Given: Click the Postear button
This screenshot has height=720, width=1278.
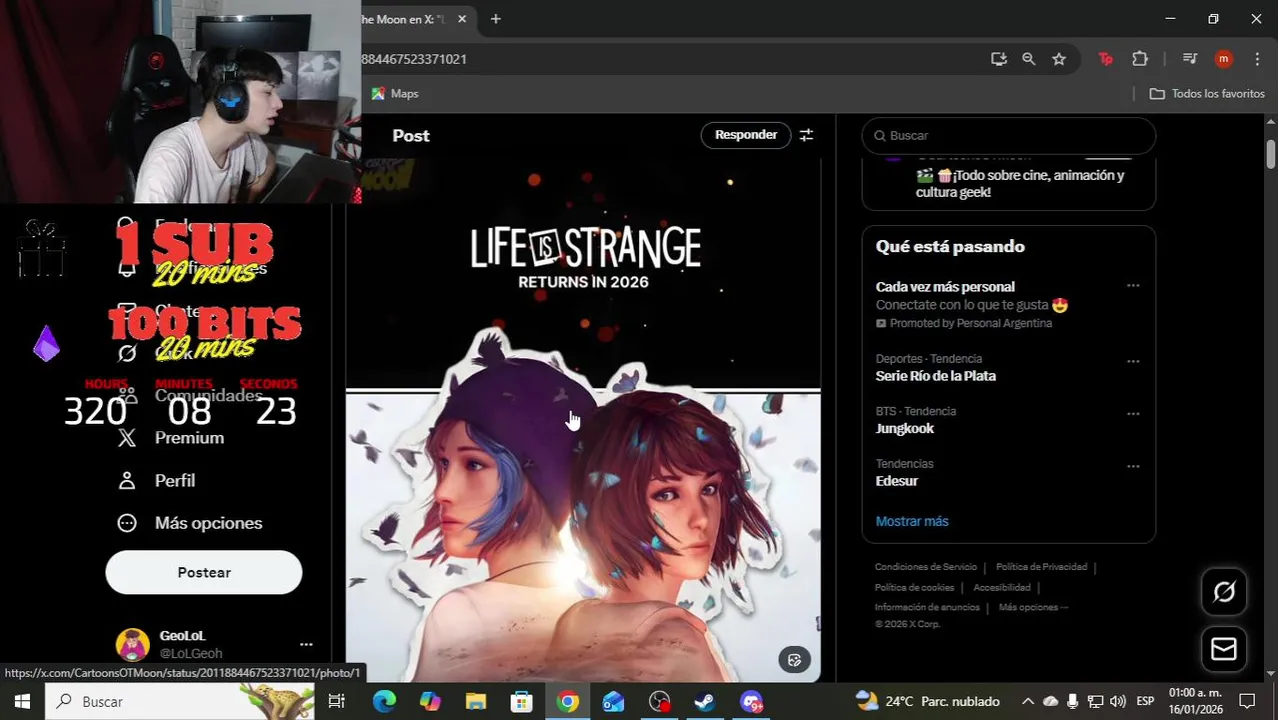Looking at the screenshot, I should click(204, 572).
